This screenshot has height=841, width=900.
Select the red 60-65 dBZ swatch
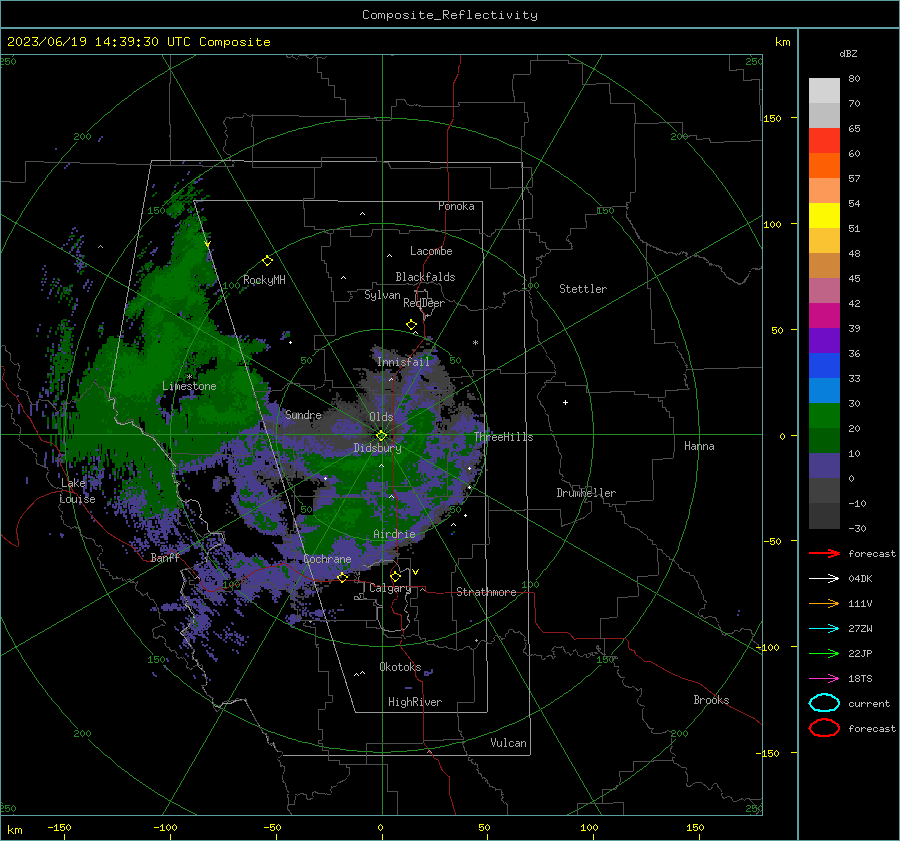pos(824,141)
